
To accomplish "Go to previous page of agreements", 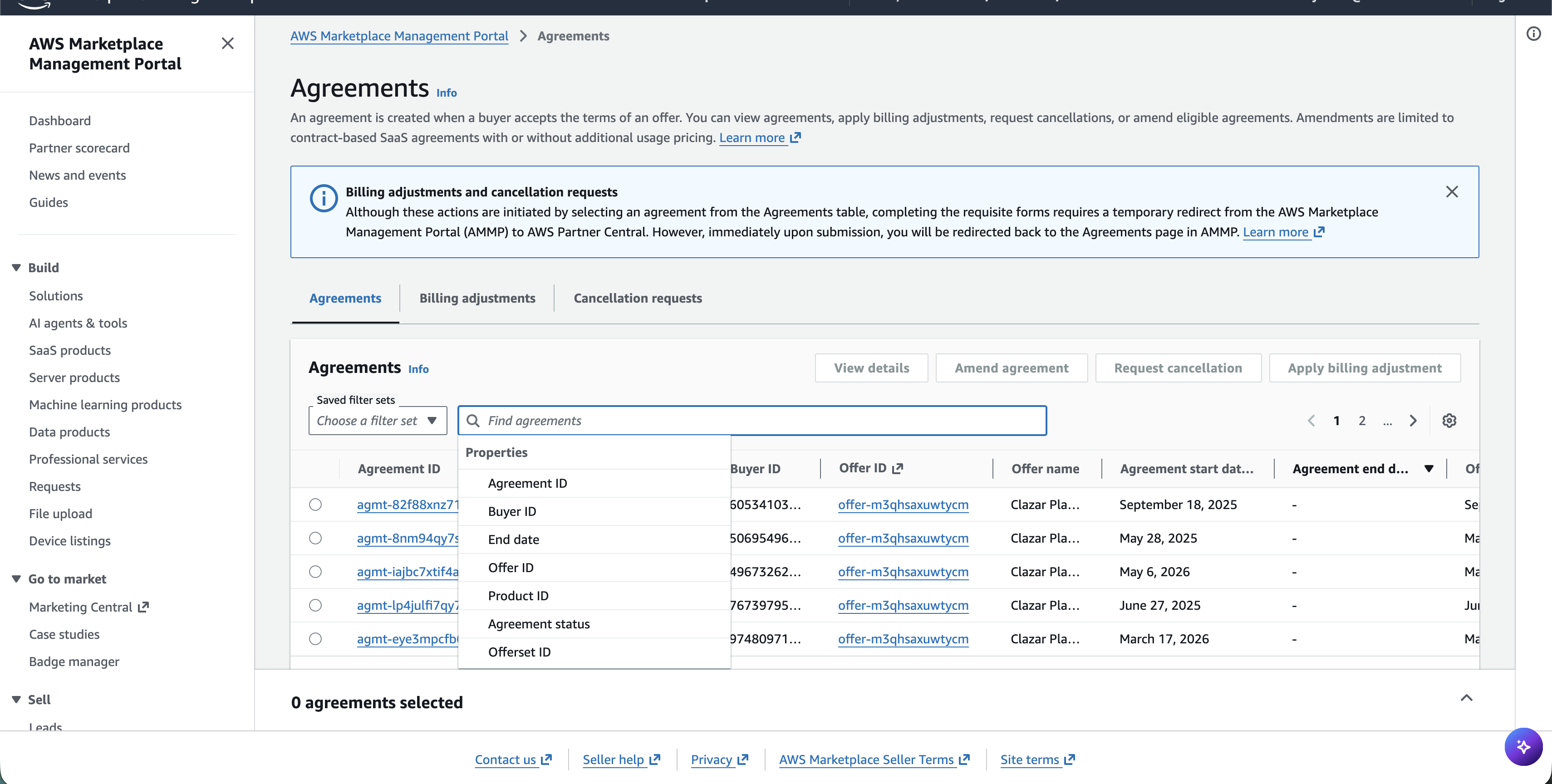I will 1311,421.
